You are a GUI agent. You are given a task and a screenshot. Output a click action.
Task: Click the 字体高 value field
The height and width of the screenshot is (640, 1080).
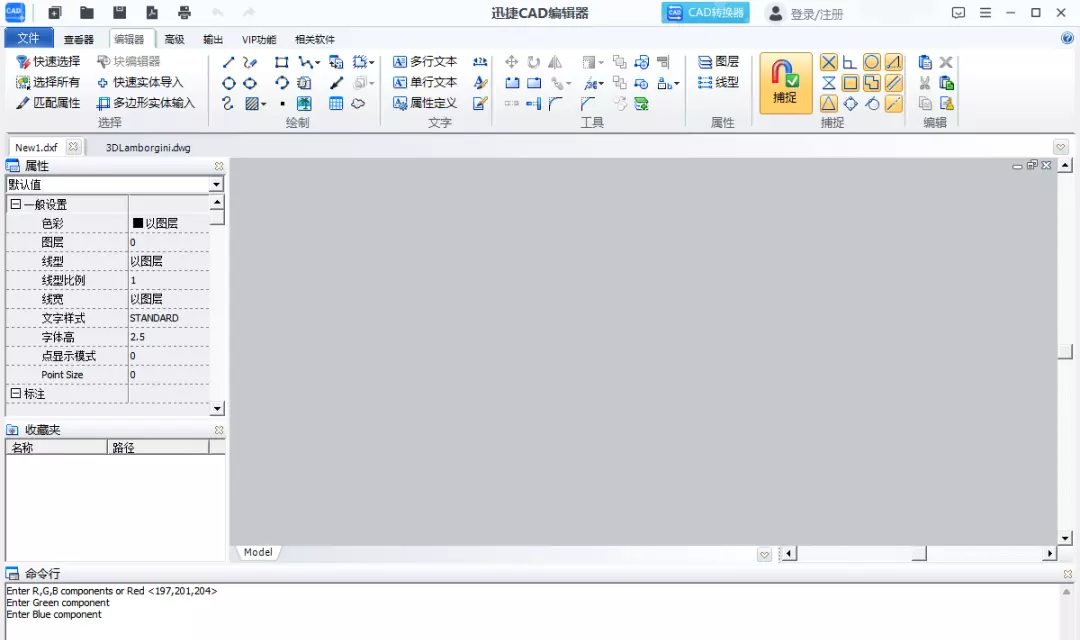pyautogui.click(x=168, y=337)
